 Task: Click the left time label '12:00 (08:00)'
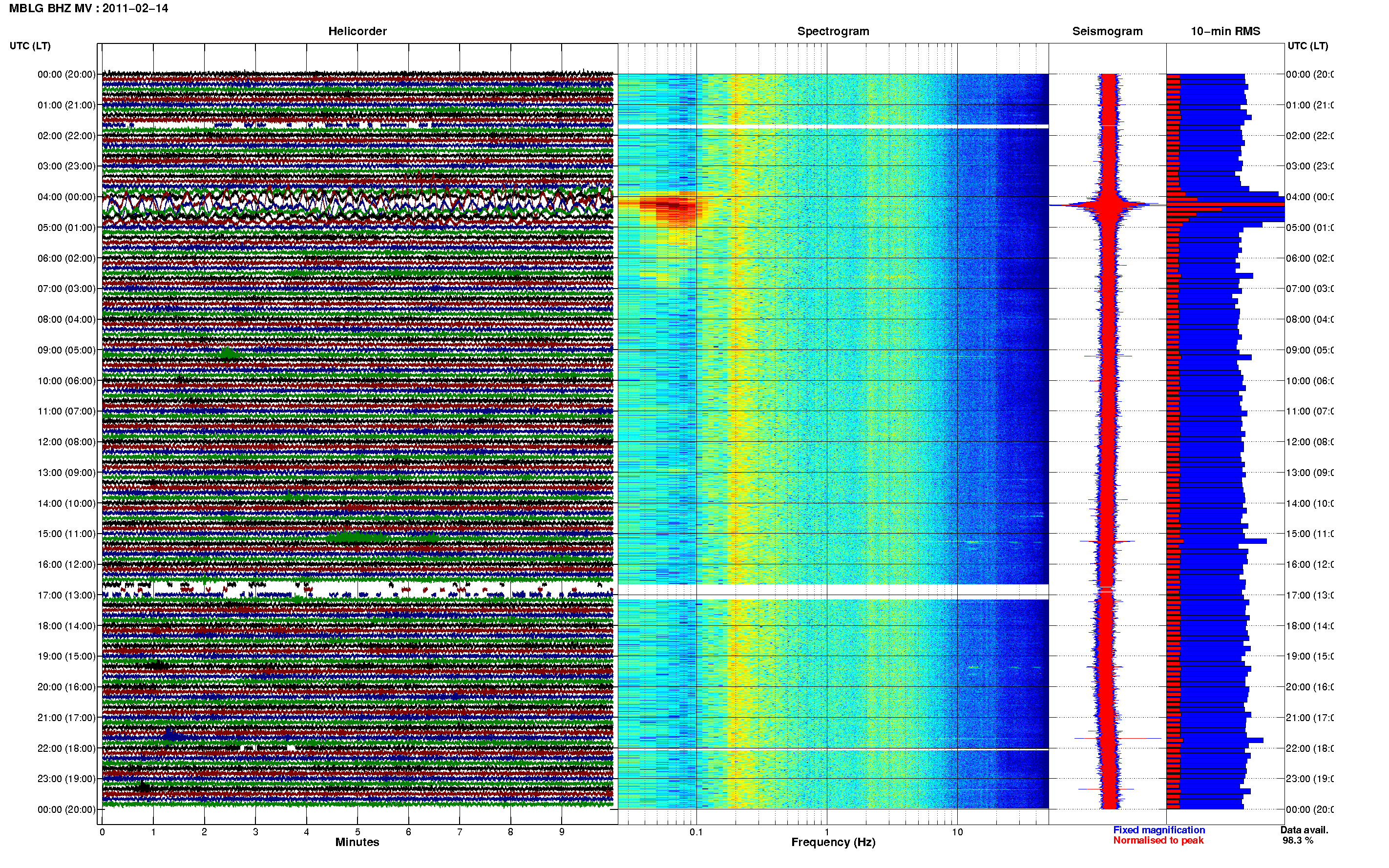66,442
